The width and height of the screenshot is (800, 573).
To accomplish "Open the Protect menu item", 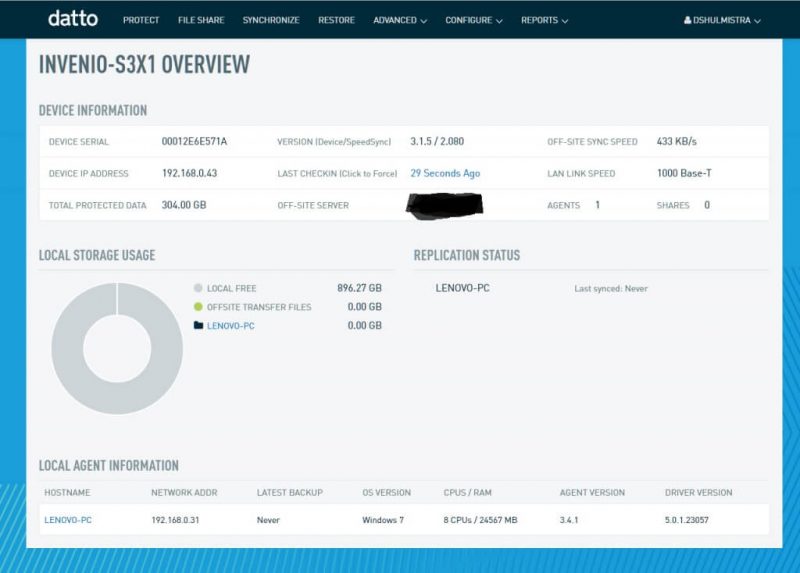I will (x=141, y=20).
